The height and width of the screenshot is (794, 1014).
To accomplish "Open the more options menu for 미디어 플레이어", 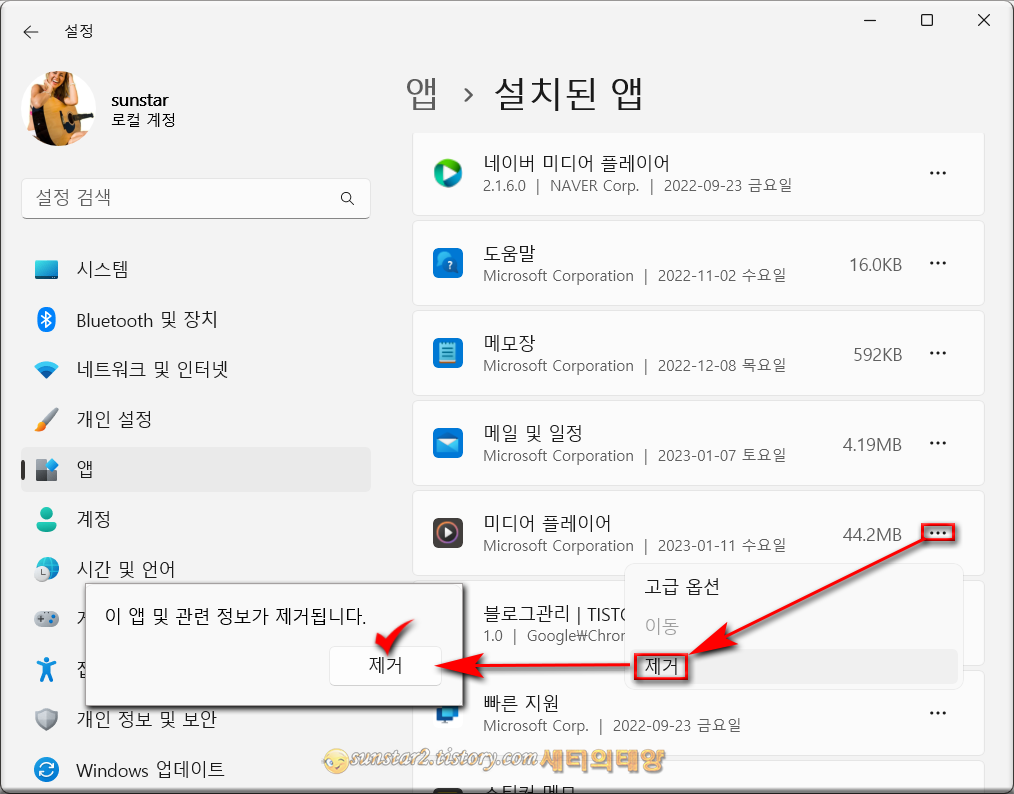I will pyautogui.click(x=938, y=533).
